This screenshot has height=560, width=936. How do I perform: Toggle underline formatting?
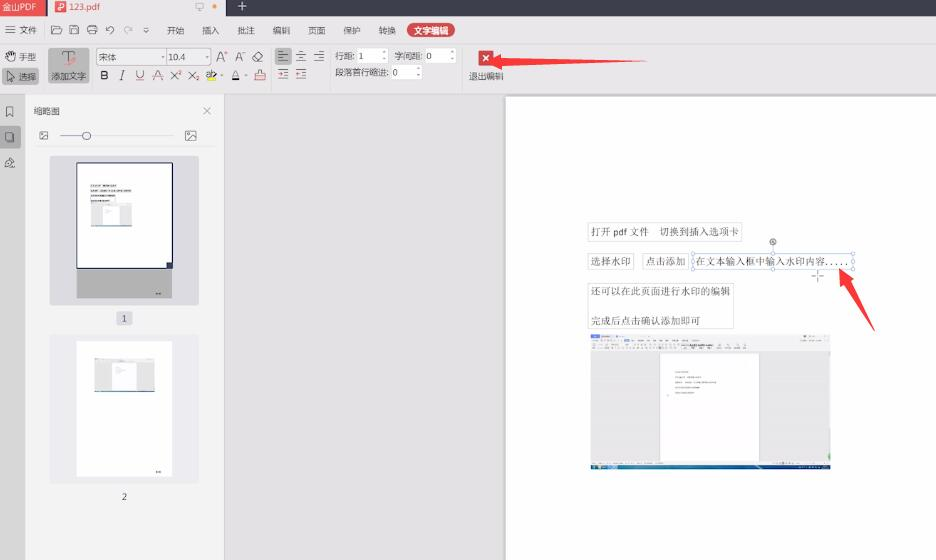pos(140,75)
